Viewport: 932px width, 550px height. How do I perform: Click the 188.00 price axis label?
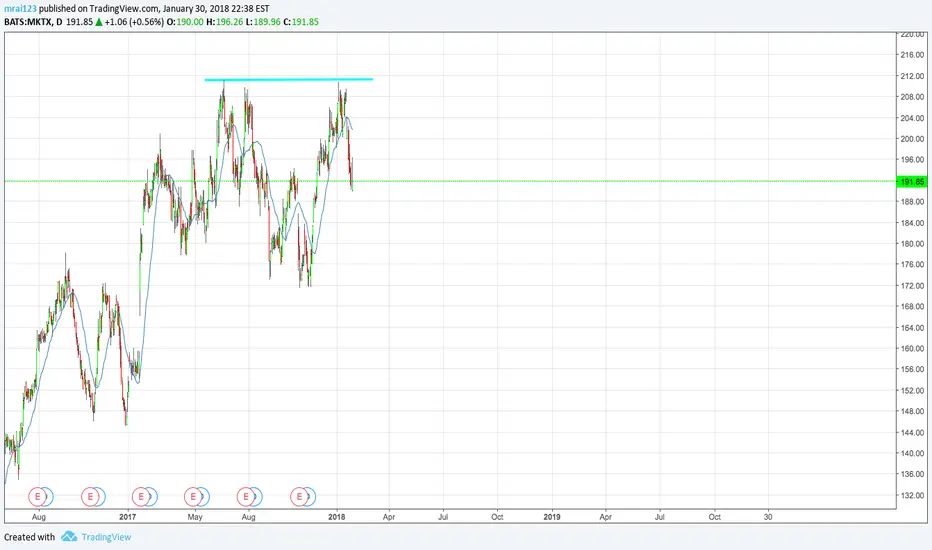(x=912, y=202)
